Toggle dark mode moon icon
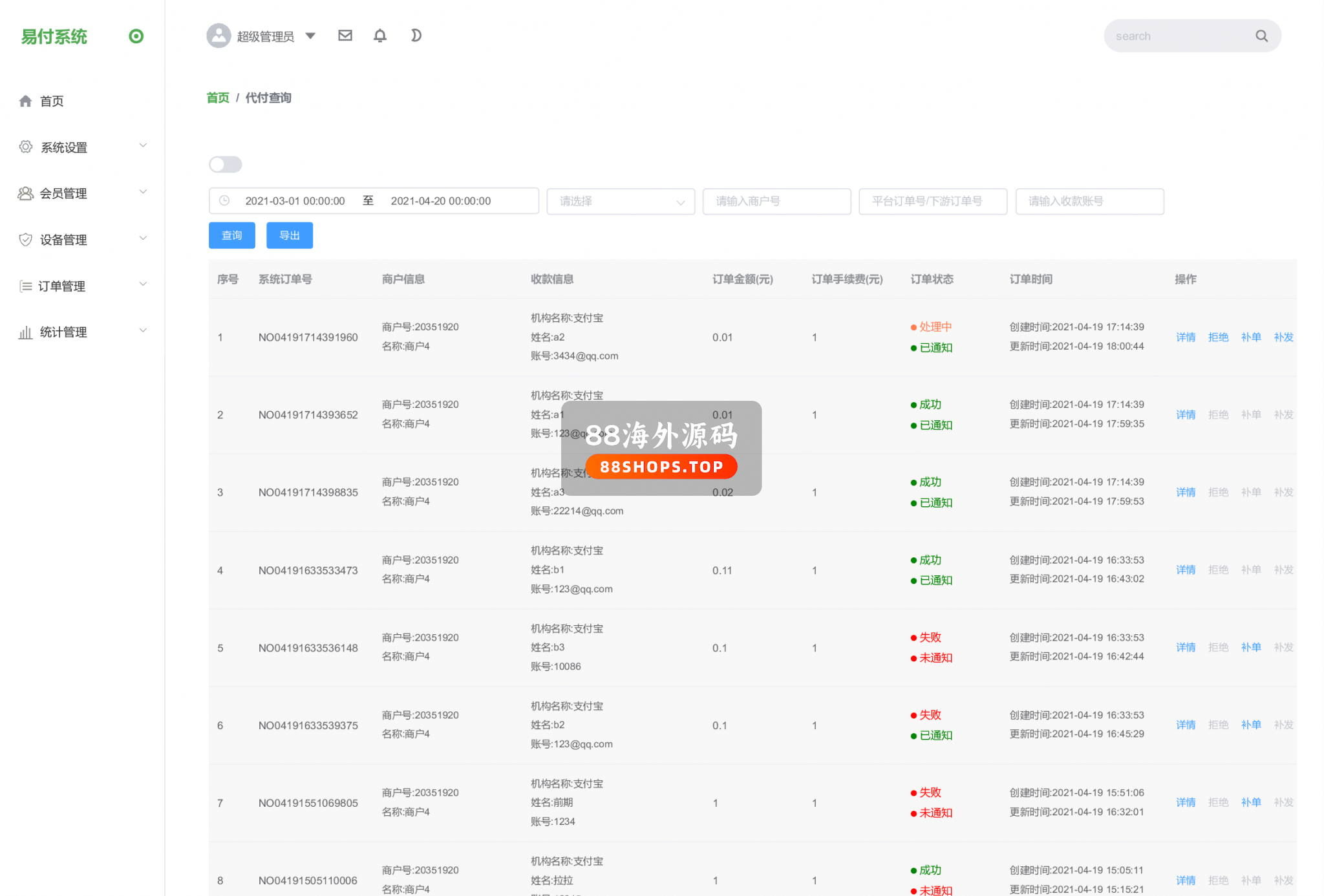Image resolution: width=1324 pixels, height=896 pixels. pos(416,36)
